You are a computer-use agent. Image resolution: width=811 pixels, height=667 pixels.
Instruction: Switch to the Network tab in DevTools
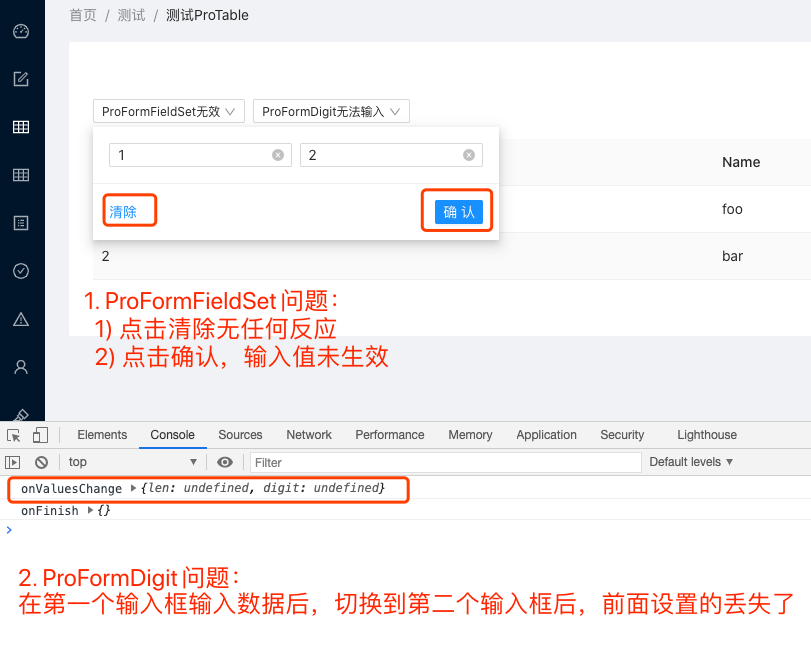click(x=308, y=435)
